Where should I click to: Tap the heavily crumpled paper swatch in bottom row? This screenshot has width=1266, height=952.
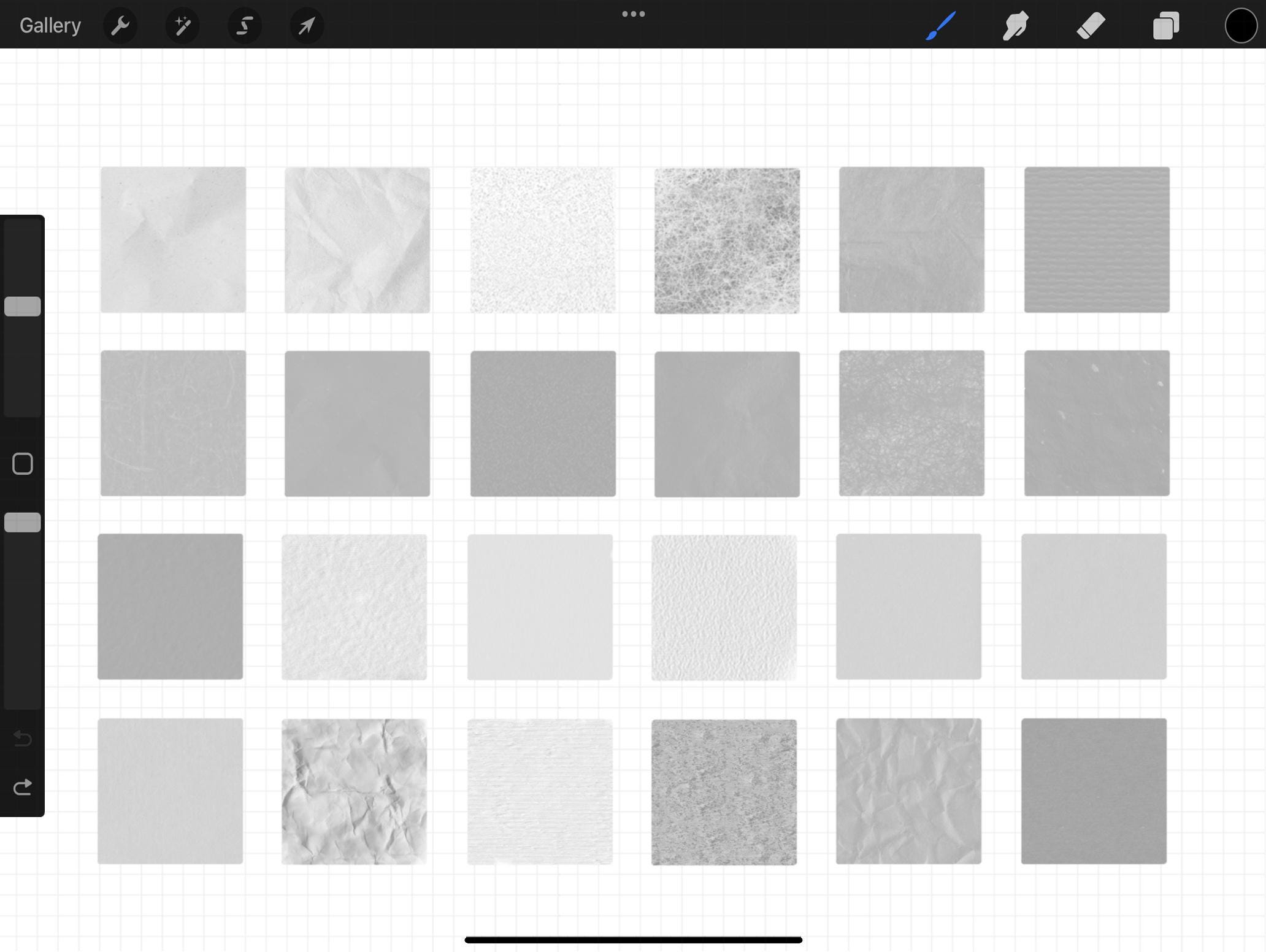pyautogui.click(x=354, y=791)
